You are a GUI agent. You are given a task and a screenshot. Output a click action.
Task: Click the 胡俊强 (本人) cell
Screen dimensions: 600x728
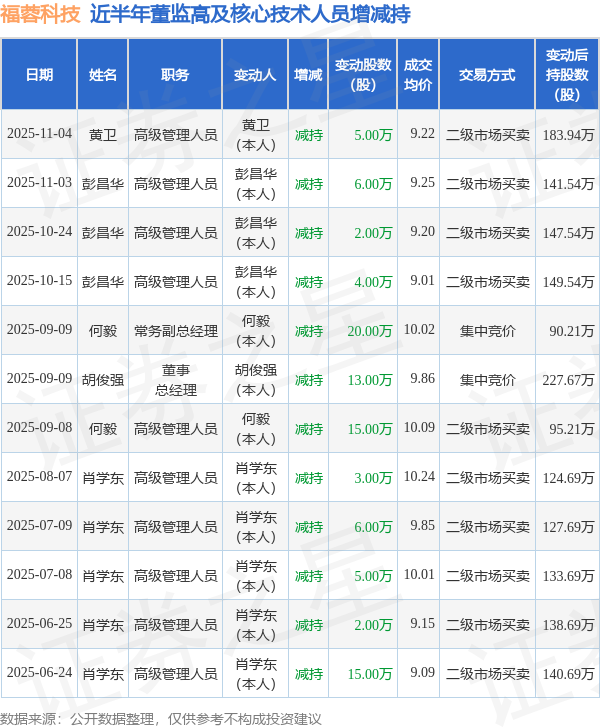coord(256,380)
